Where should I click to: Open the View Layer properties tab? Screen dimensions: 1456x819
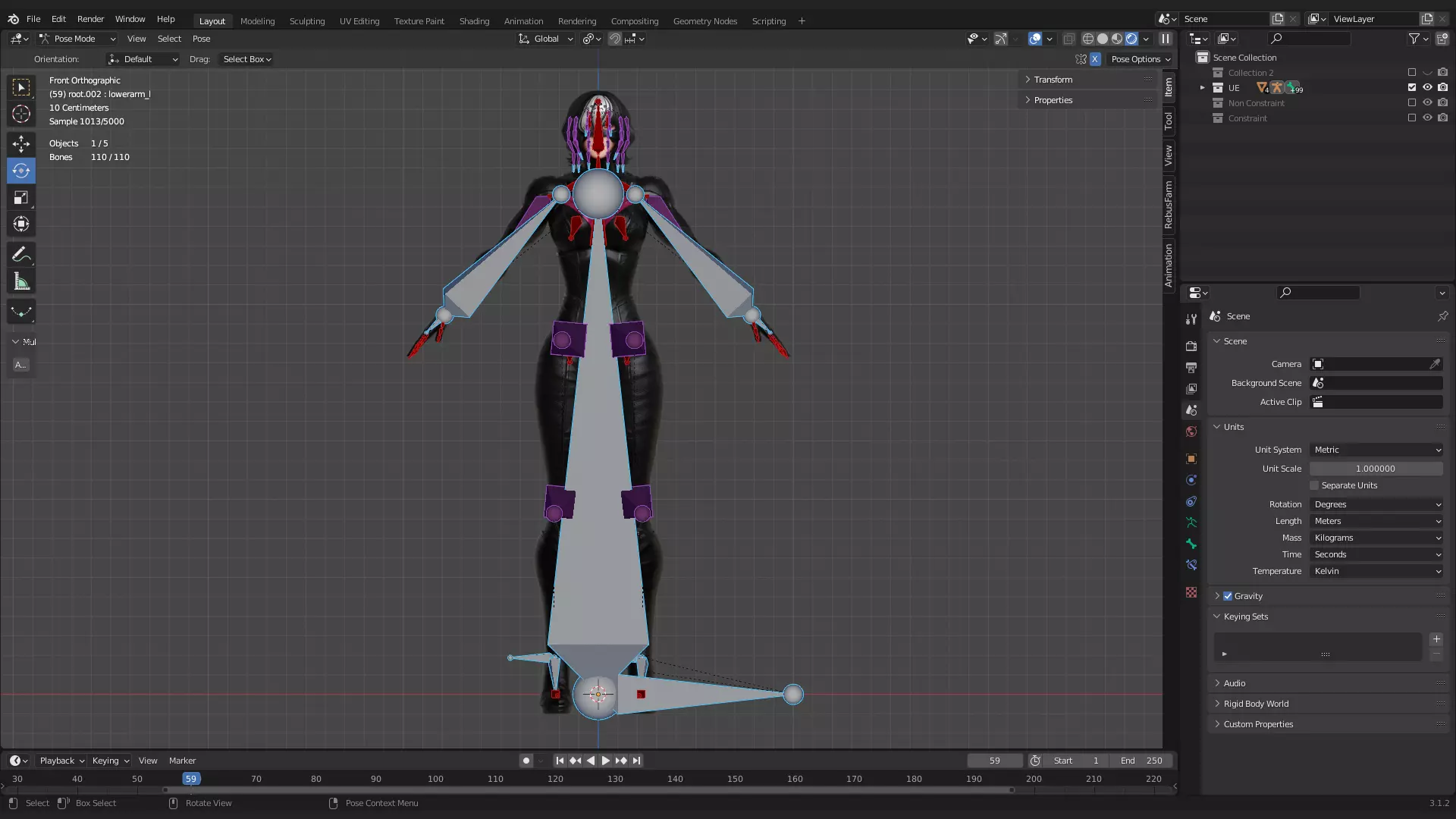1191,388
